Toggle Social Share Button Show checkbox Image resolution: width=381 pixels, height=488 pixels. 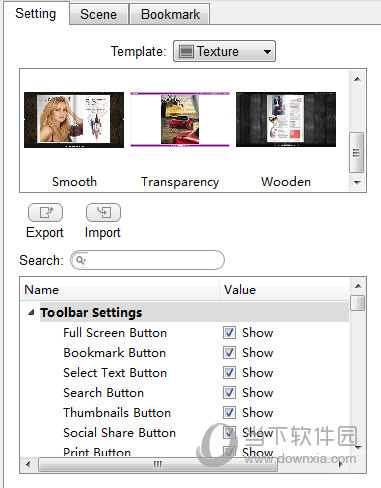click(229, 433)
